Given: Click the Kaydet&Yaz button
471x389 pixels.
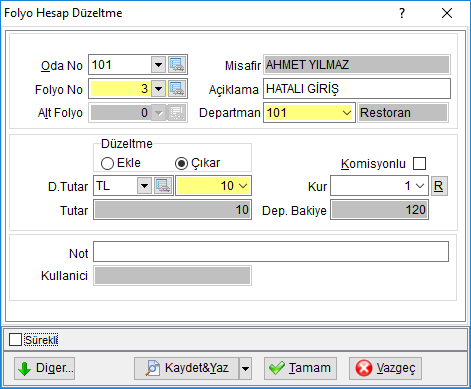Looking at the screenshot, I should 187,368.
